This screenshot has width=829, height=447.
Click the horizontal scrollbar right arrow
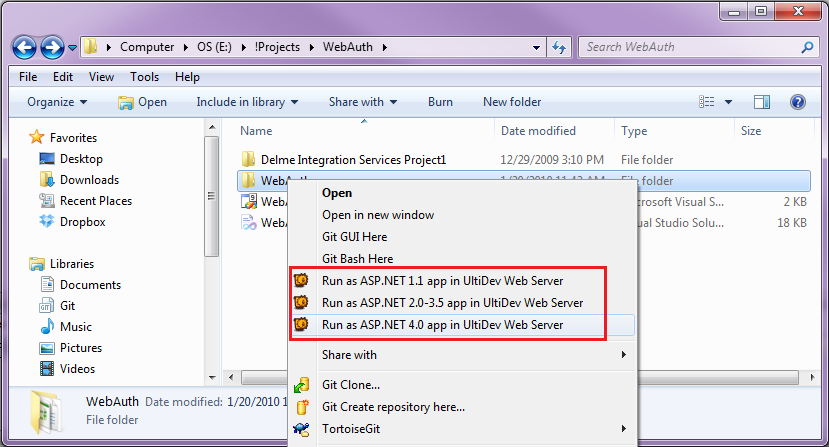point(812,378)
